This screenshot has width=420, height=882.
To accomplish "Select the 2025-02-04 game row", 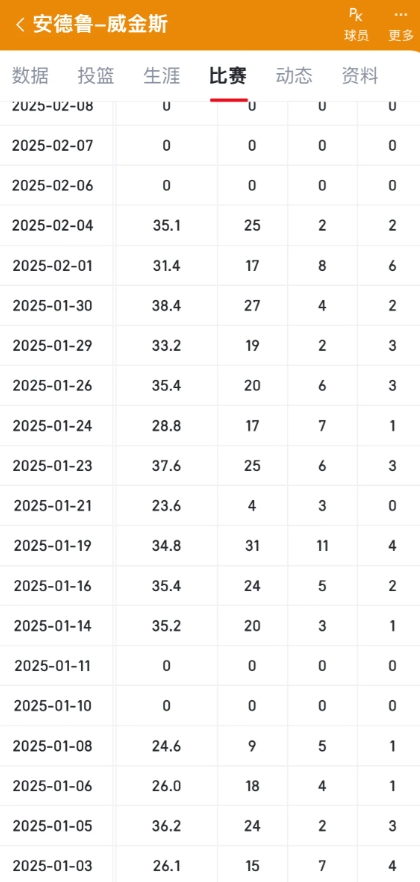I will point(210,226).
